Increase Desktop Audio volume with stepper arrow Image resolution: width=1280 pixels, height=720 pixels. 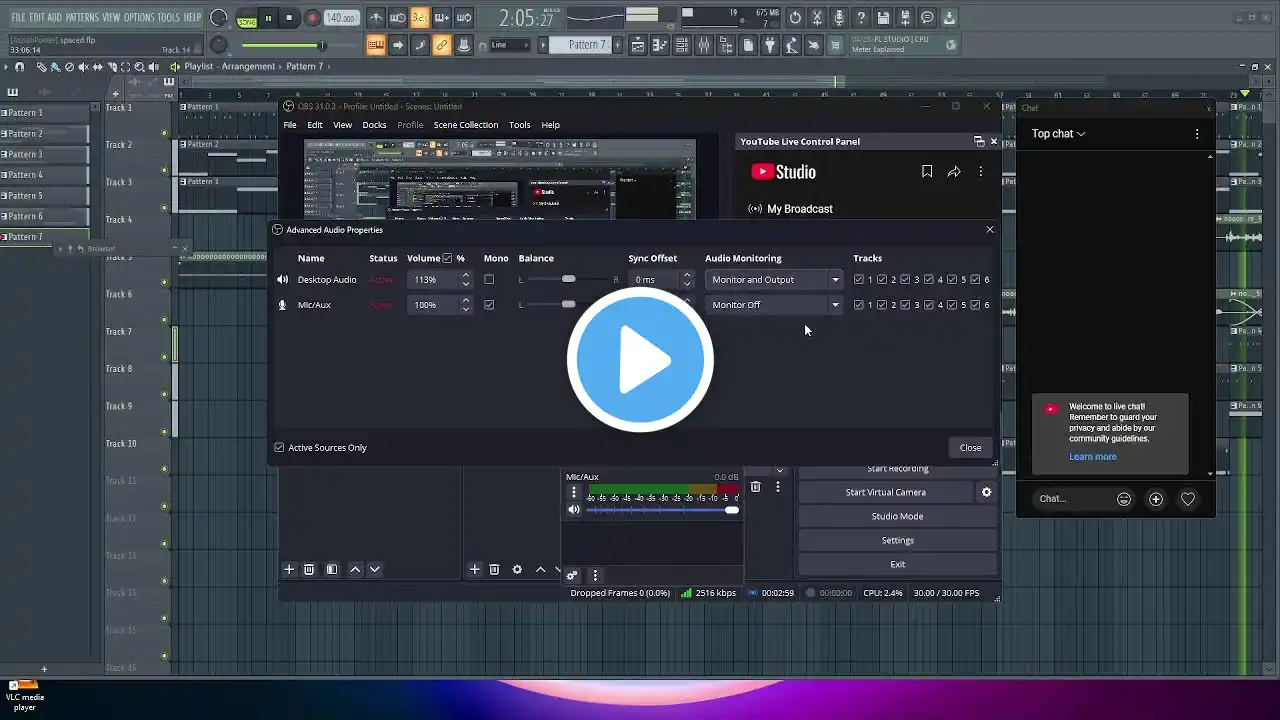click(x=466, y=276)
